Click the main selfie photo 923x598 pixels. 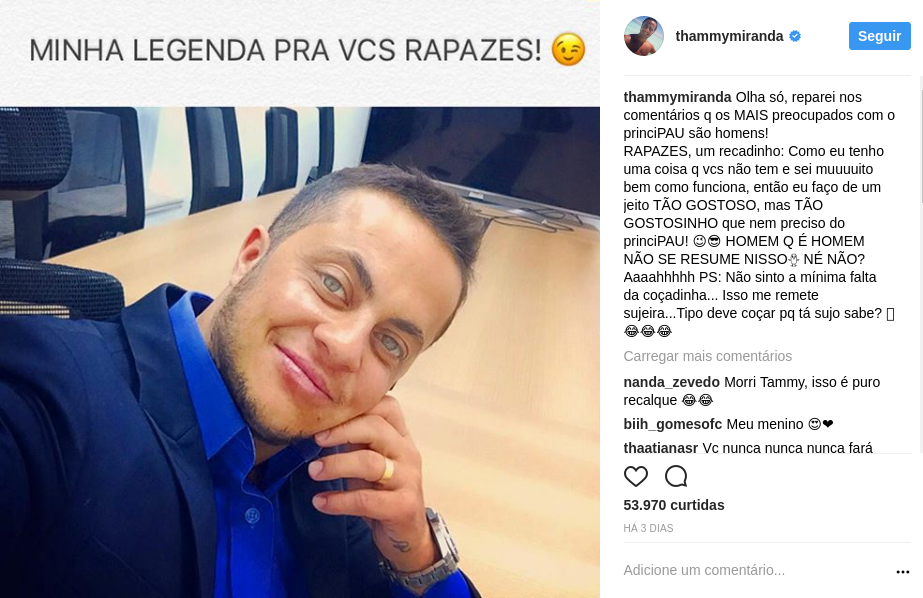pos(300,352)
